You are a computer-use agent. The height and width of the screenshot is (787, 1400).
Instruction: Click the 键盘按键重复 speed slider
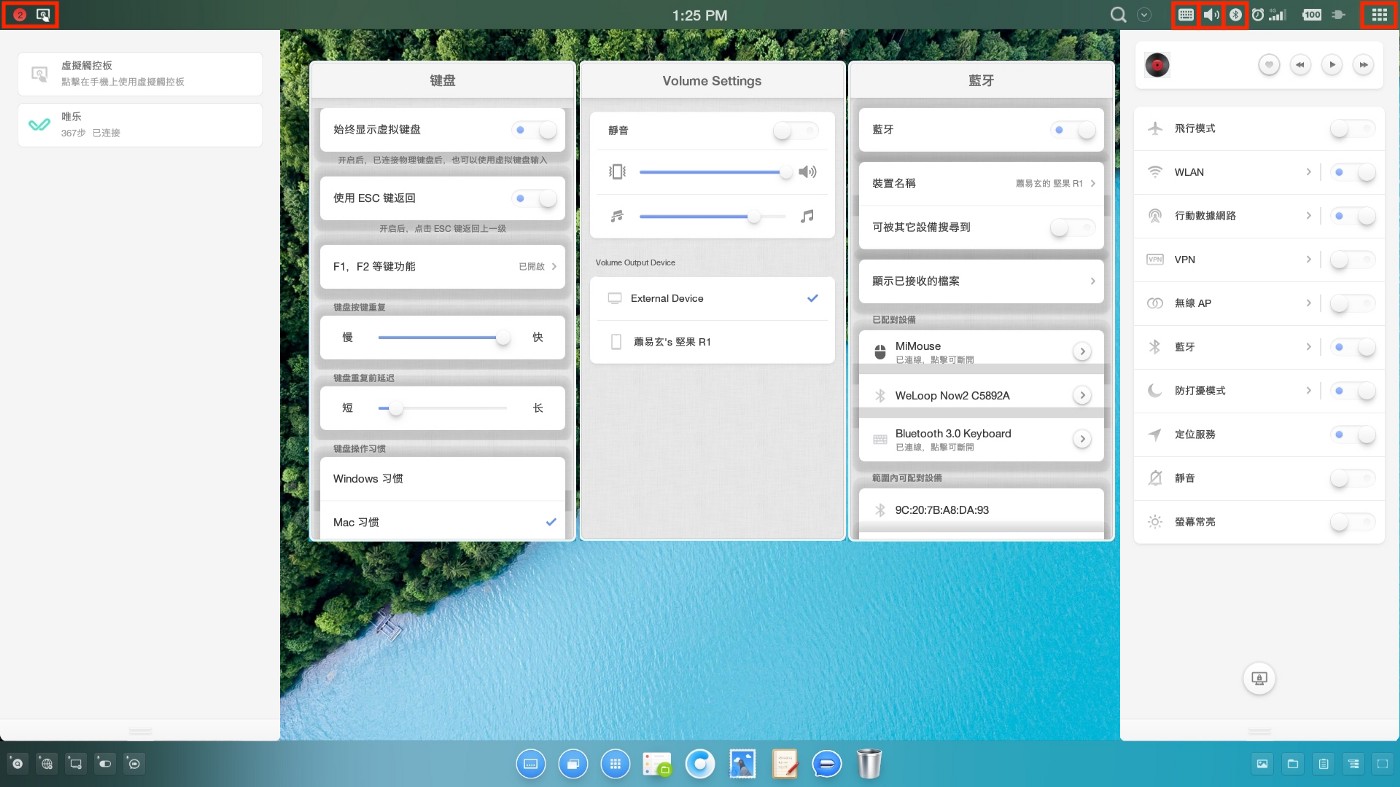pos(441,338)
